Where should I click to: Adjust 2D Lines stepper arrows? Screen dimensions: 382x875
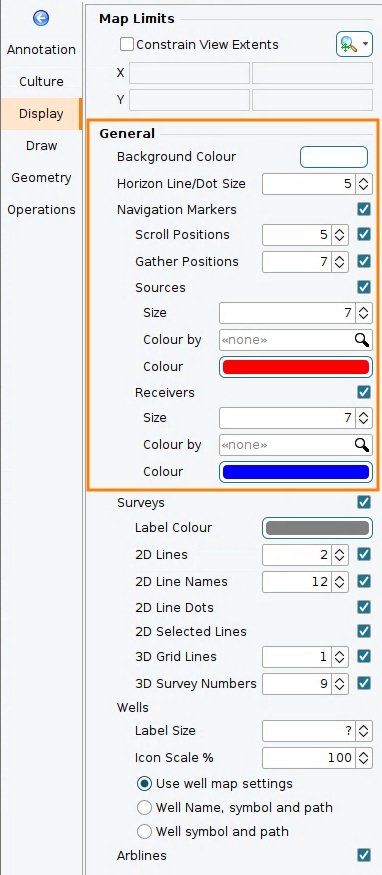point(339,555)
